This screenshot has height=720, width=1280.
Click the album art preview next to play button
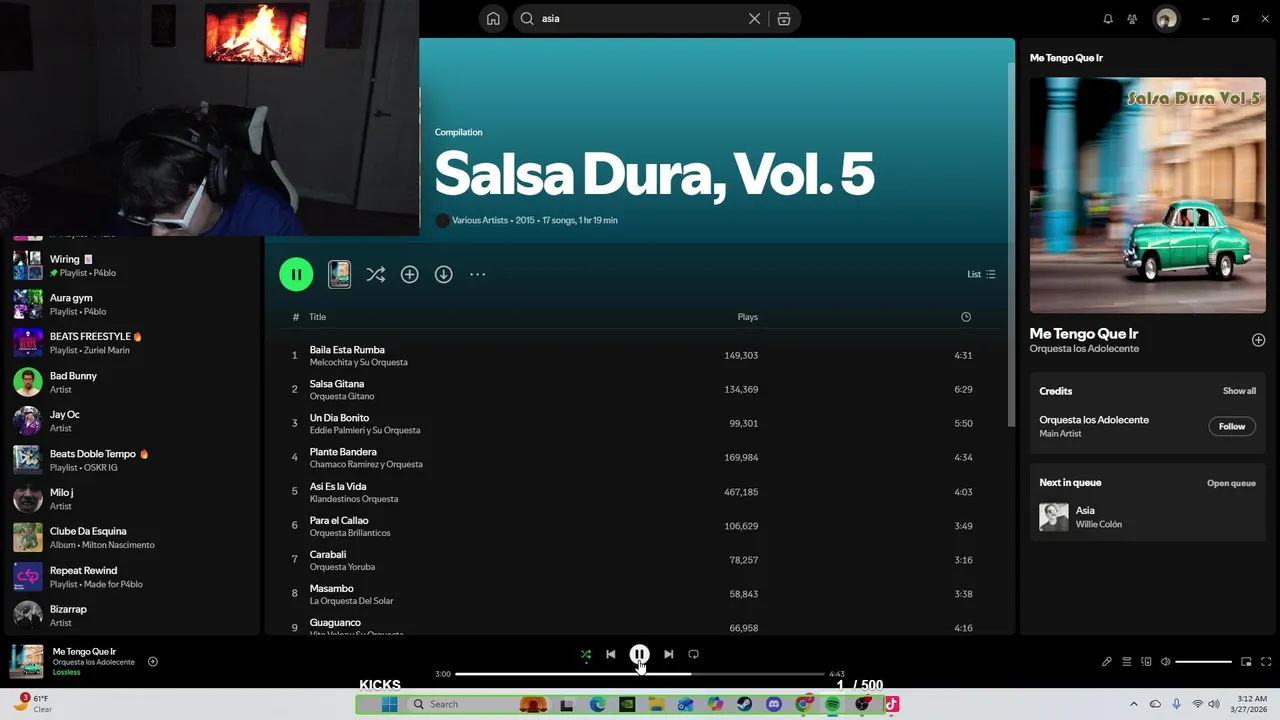coord(340,274)
